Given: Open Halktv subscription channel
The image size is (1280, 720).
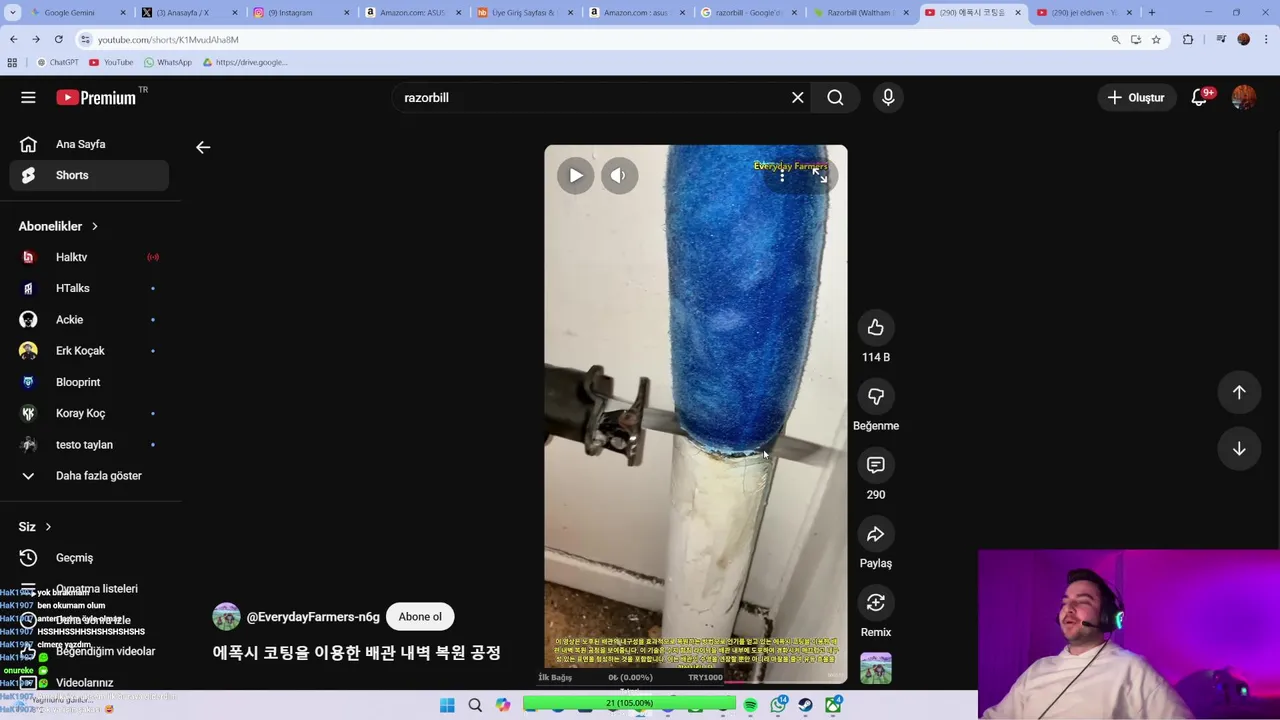Looking at the screenshot, I should [89, 257].
